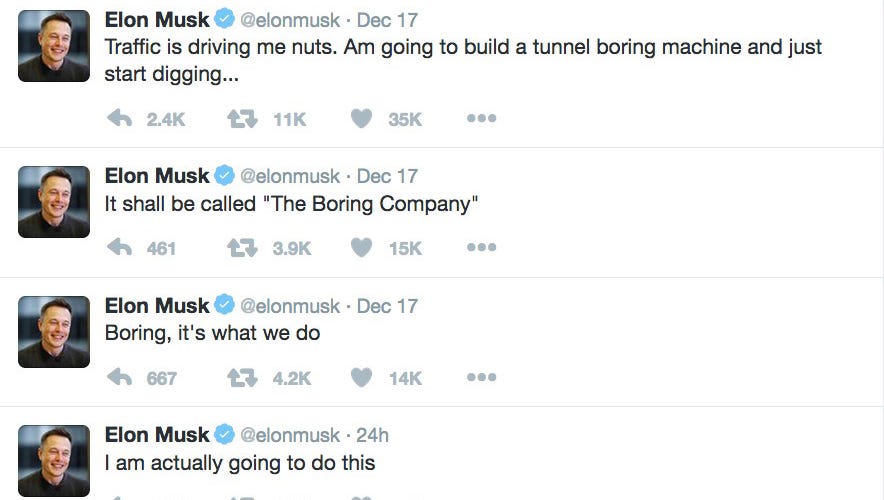Like "Boring, it's what we do" tweet

tap(362, 378)
